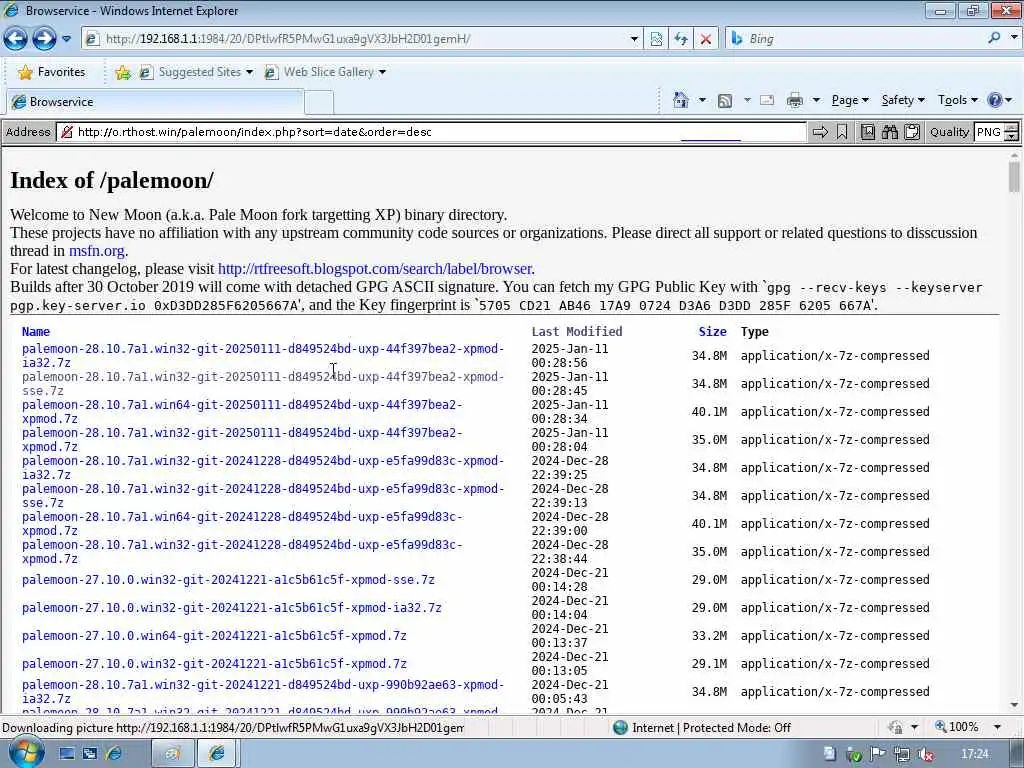Click the Home icon in command bar

(x=680, y=100)
